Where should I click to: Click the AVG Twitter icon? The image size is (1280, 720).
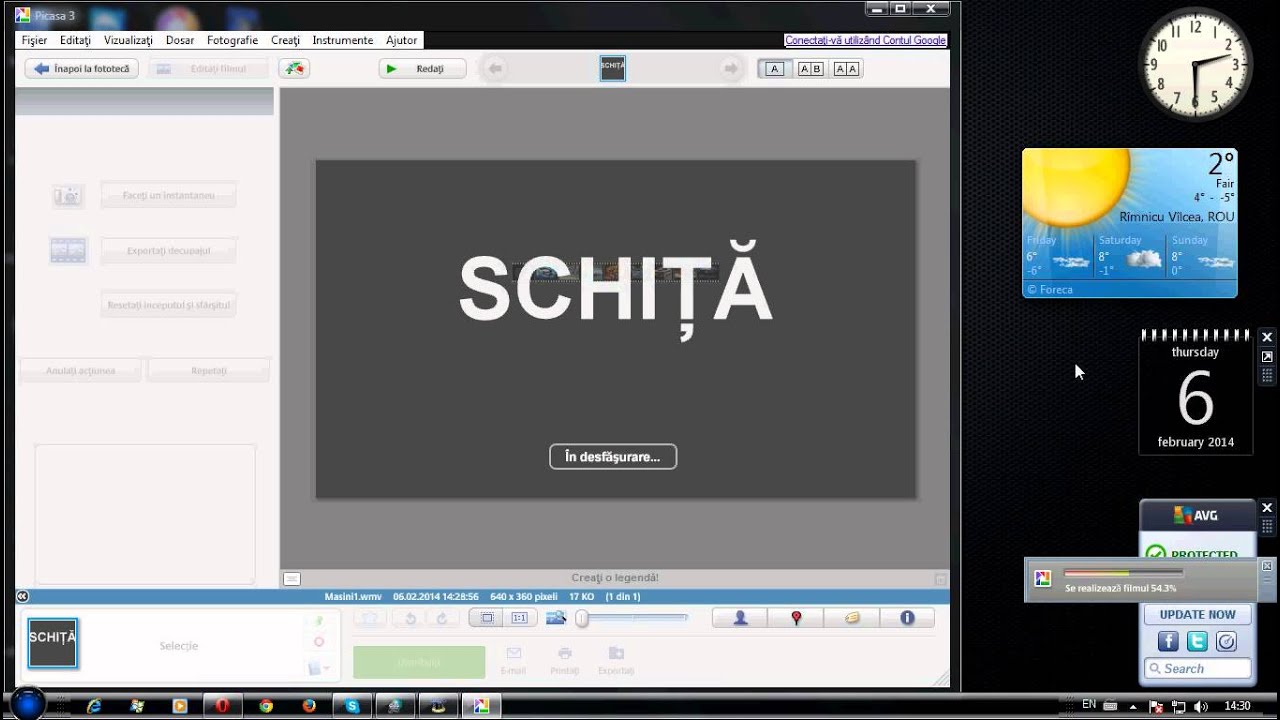(x=1197, y=642)
